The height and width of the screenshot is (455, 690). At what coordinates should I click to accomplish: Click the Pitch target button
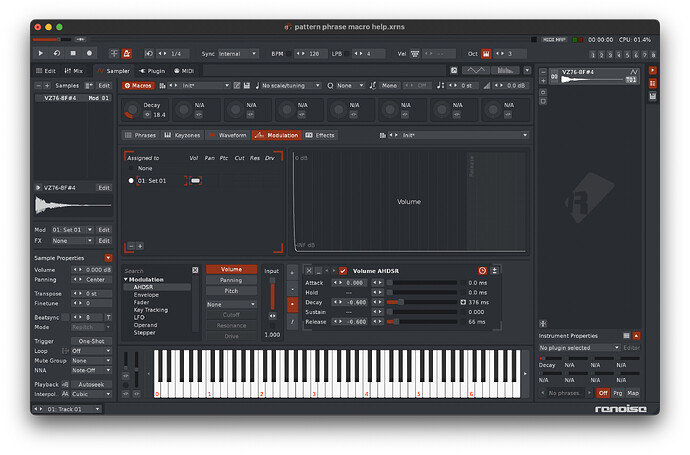pyautogui.click(x=231, y=291)
